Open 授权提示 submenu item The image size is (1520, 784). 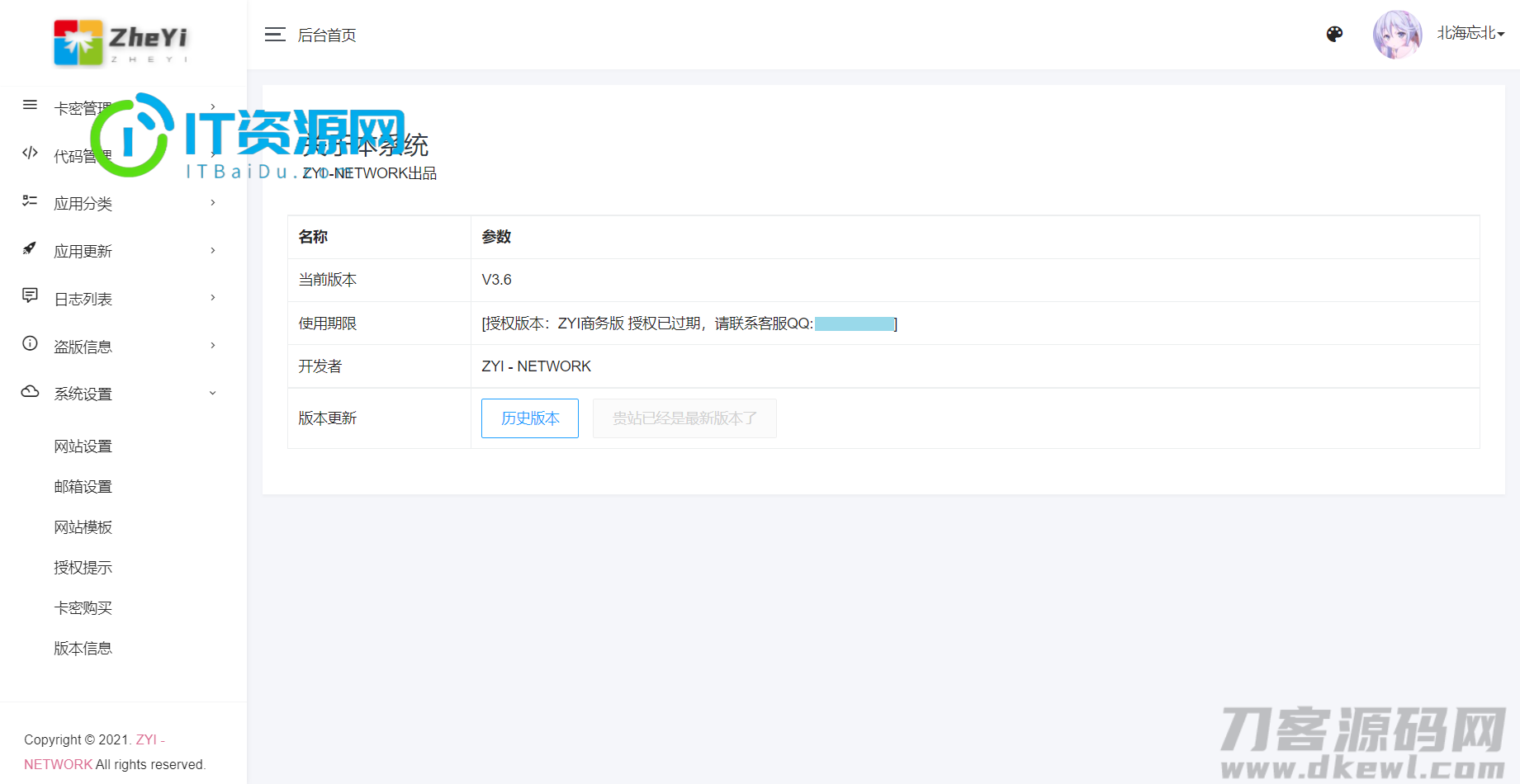tap(83, 568)
